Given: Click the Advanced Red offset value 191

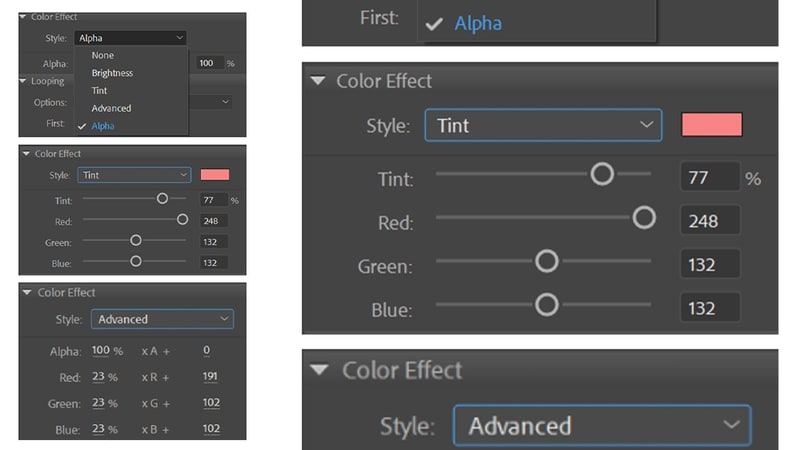Looking at the screenshot, I should (x=211, y=377).
